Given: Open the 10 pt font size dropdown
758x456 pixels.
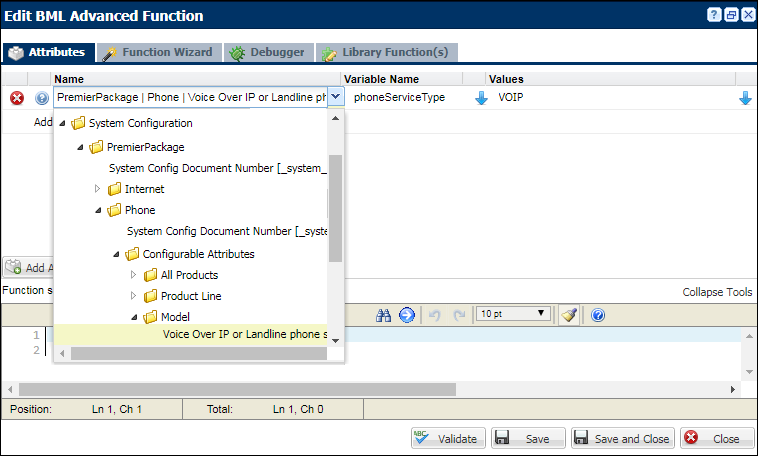Looking at the screenshot, I should point(513,314).
